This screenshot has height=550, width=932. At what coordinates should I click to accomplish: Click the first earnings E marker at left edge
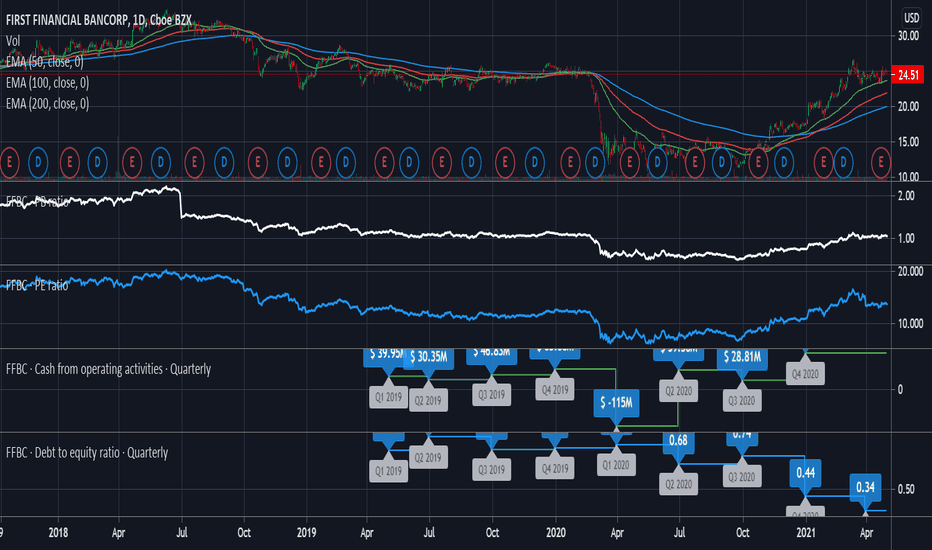(x=9, y=162)
